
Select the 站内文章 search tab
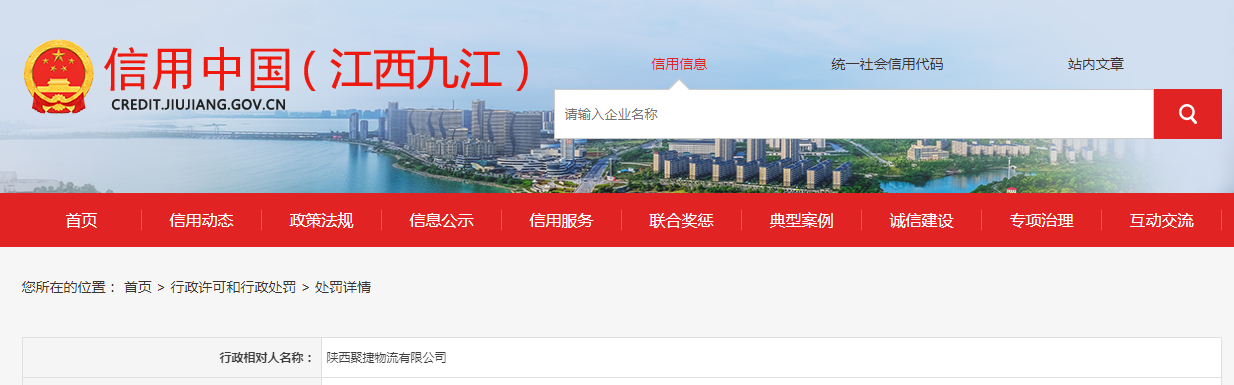1096,64
